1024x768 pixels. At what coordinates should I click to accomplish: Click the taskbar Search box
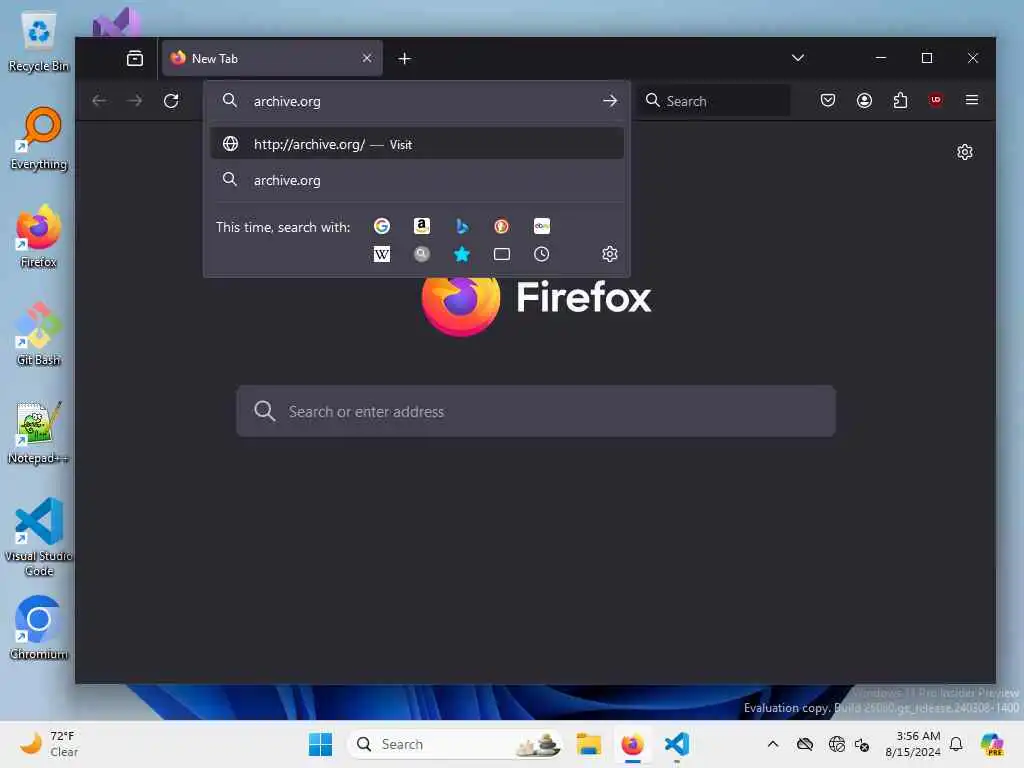pos(455,744)
